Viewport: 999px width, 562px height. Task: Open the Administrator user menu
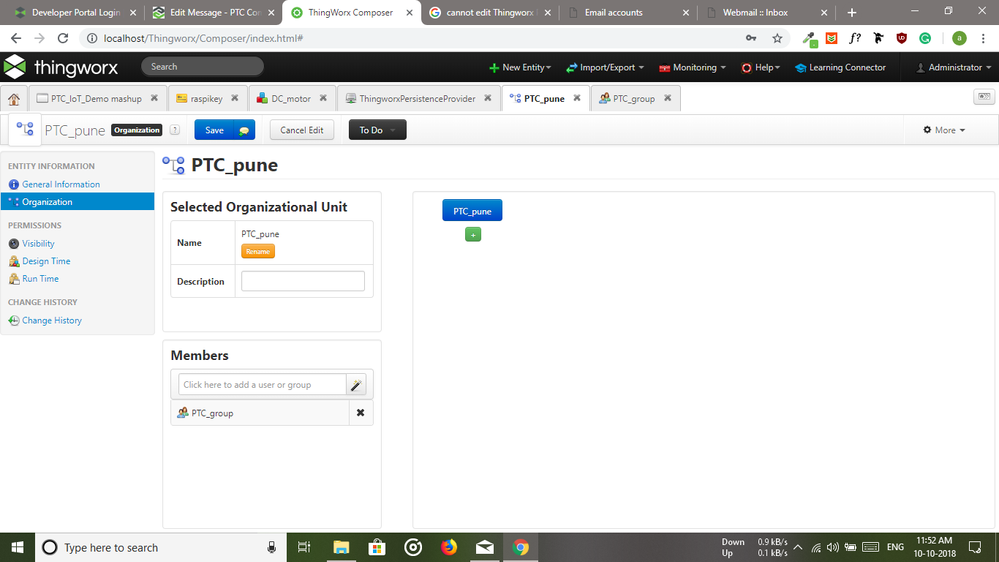[954, 68]
